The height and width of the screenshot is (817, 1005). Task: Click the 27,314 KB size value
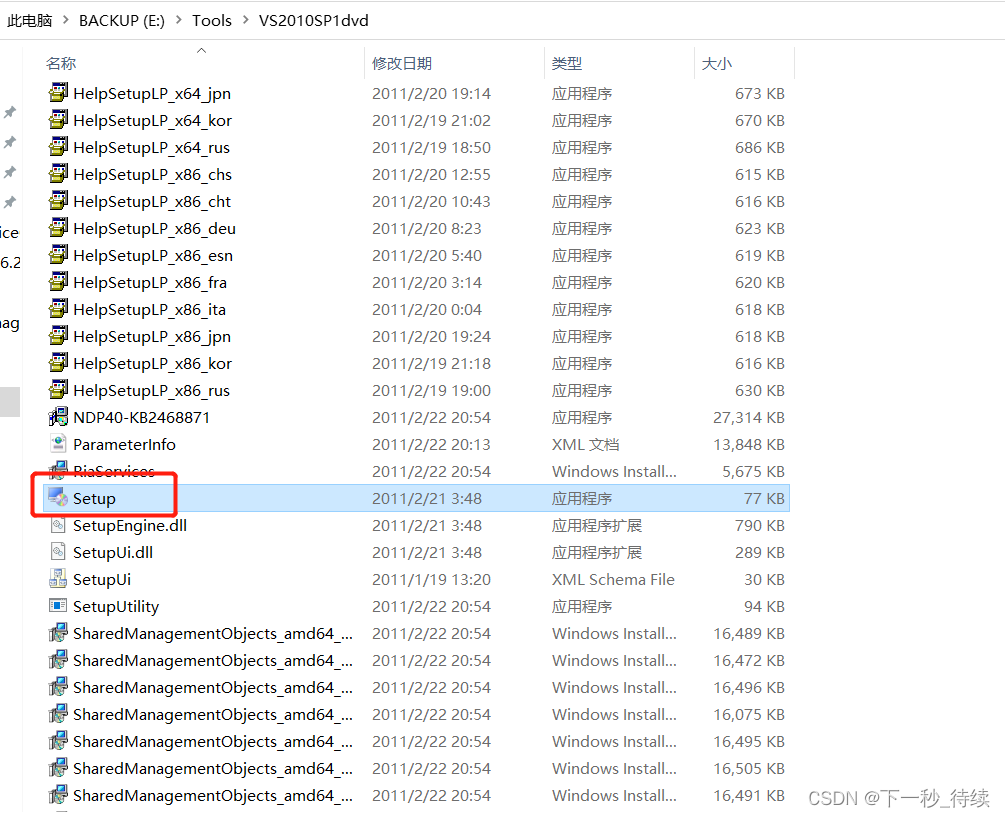pyautogui.click(x=749, y=417)
